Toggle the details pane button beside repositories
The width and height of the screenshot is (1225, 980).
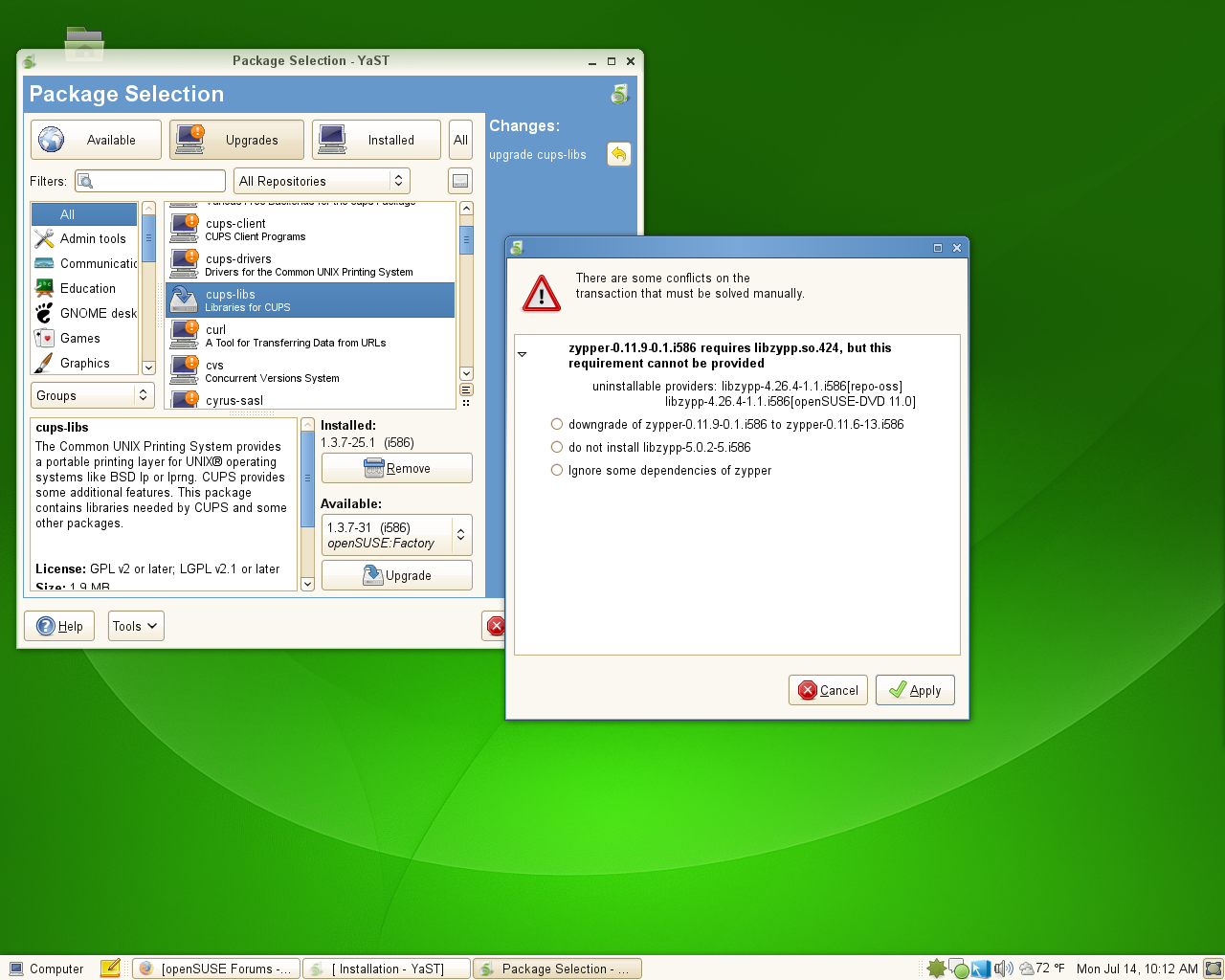460,181
